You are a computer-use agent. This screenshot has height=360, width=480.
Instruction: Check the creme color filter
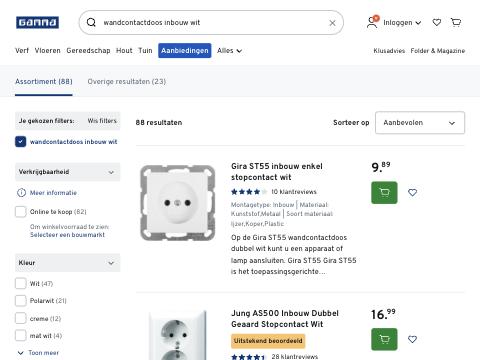click(20, 318)
